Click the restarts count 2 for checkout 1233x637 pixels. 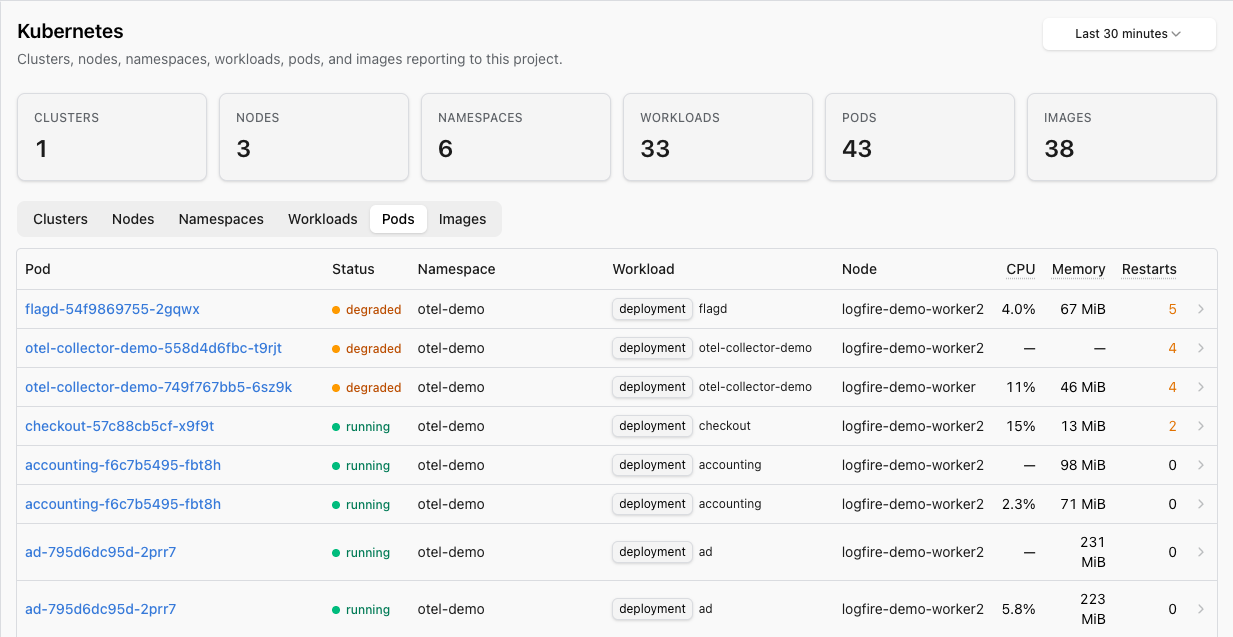click(1172, 426)
